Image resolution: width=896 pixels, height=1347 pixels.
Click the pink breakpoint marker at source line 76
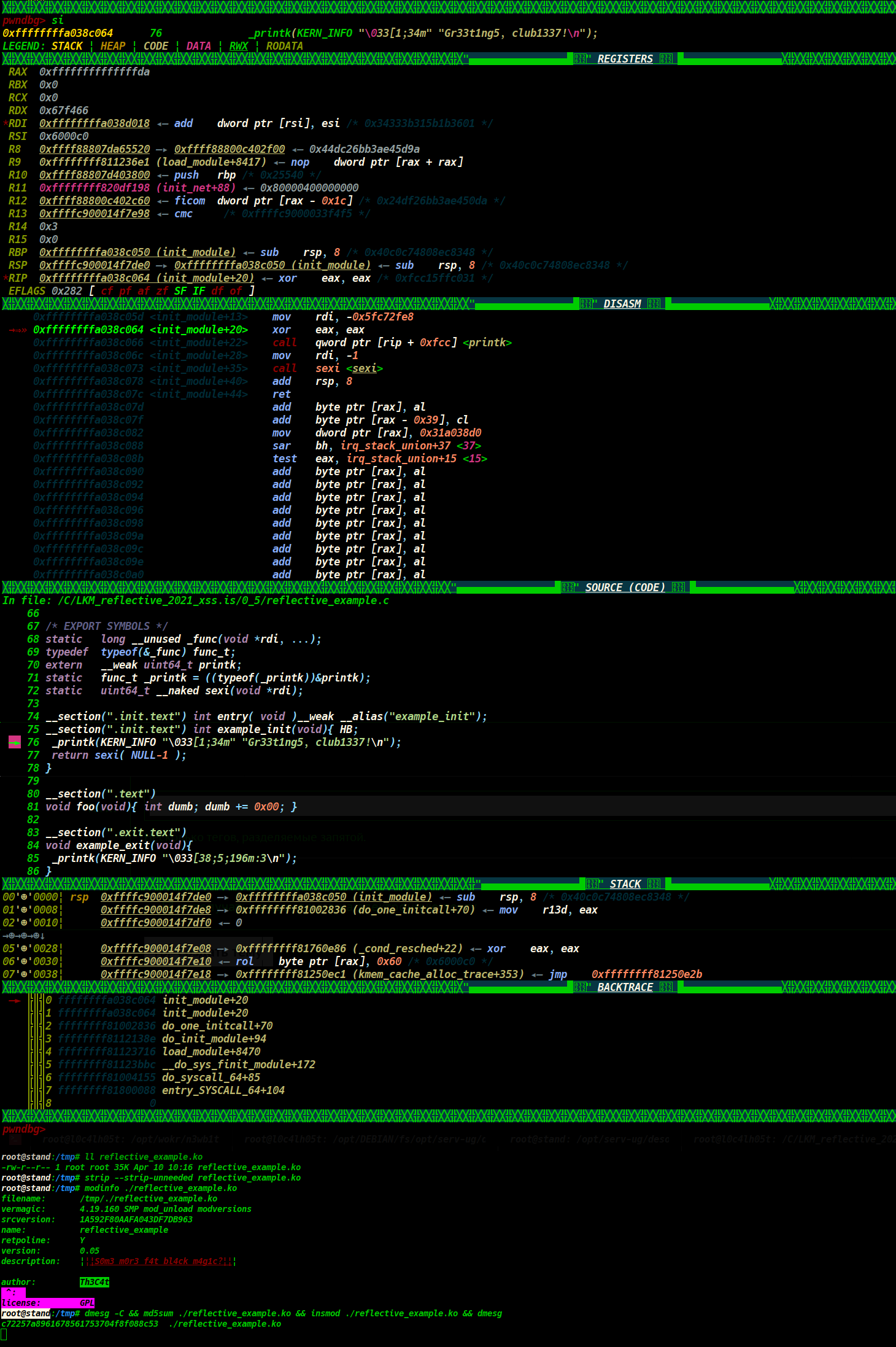[x=15, y=742]
